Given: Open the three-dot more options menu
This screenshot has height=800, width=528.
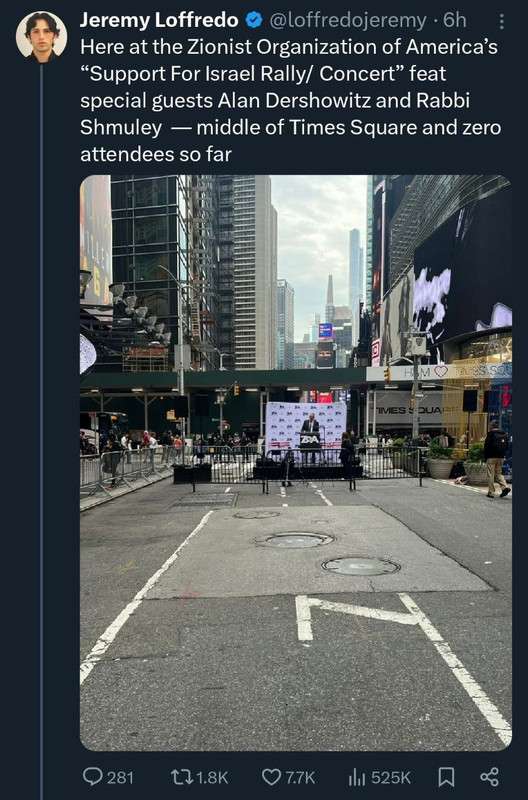Looking at the screenshot, I should click(x=501, y=21).
